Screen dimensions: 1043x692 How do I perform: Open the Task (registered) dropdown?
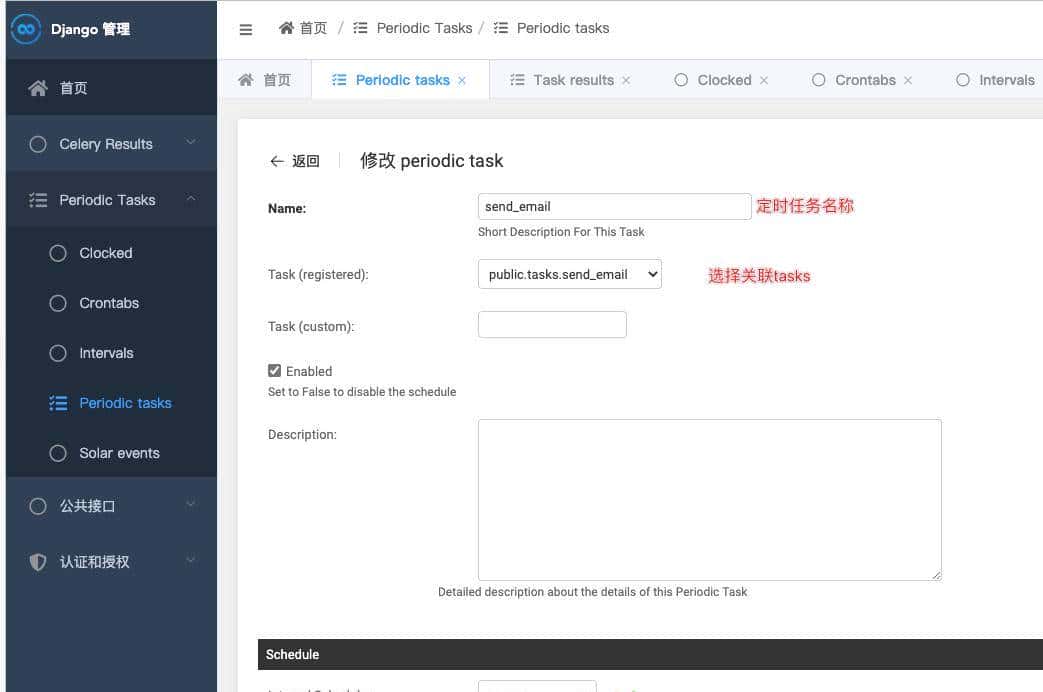[569, 273]
